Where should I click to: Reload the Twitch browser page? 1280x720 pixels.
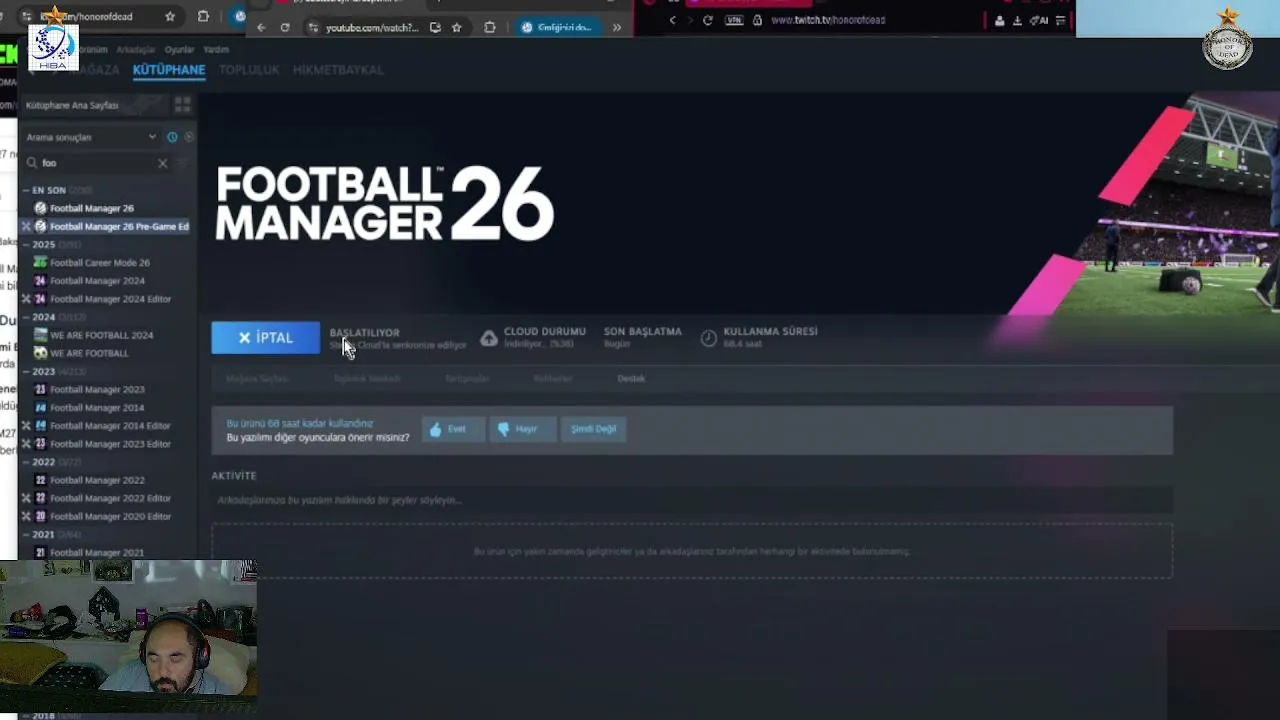pos(708,20)
